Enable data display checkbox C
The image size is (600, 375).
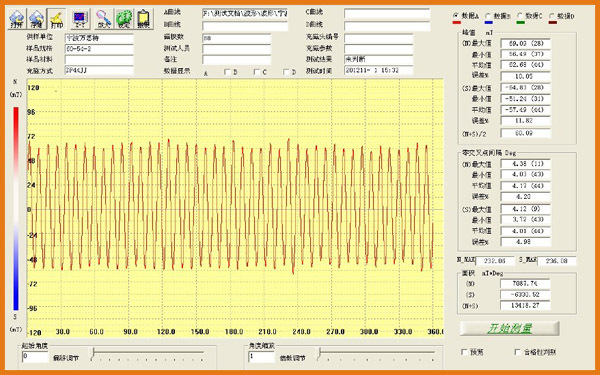[257, 72]
